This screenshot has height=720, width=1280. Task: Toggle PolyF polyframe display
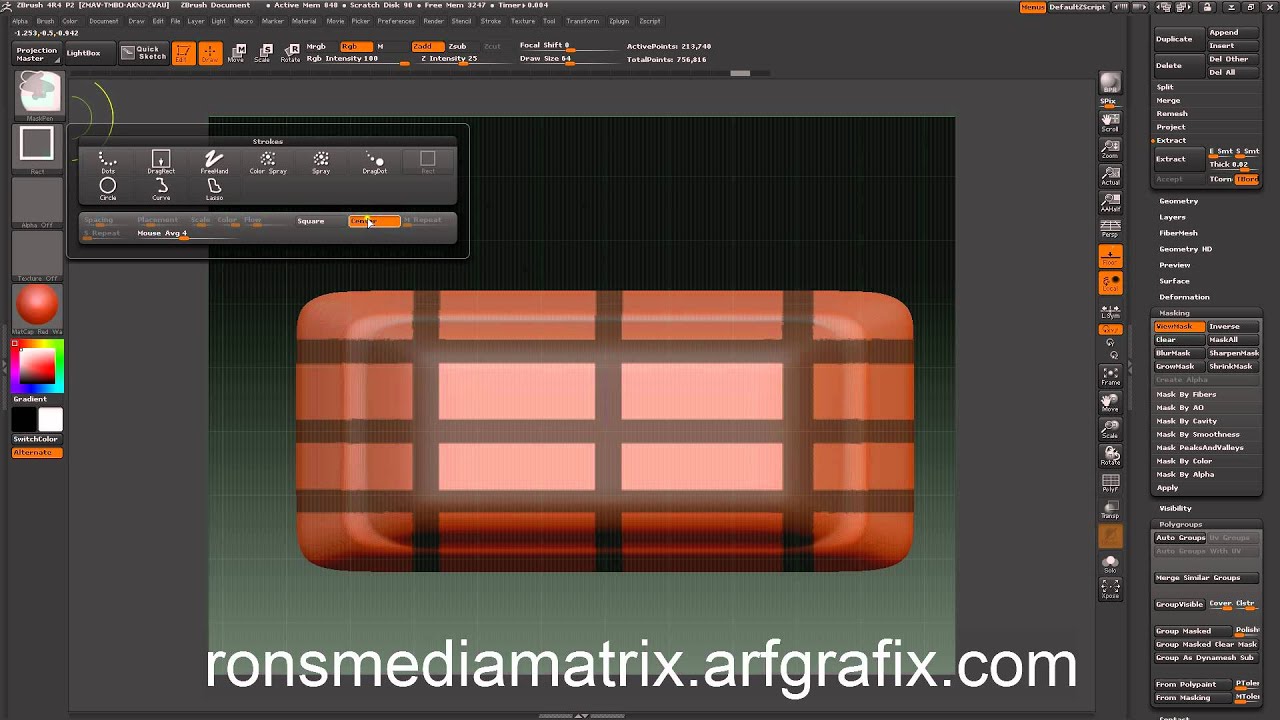(x=1110, y=483)
